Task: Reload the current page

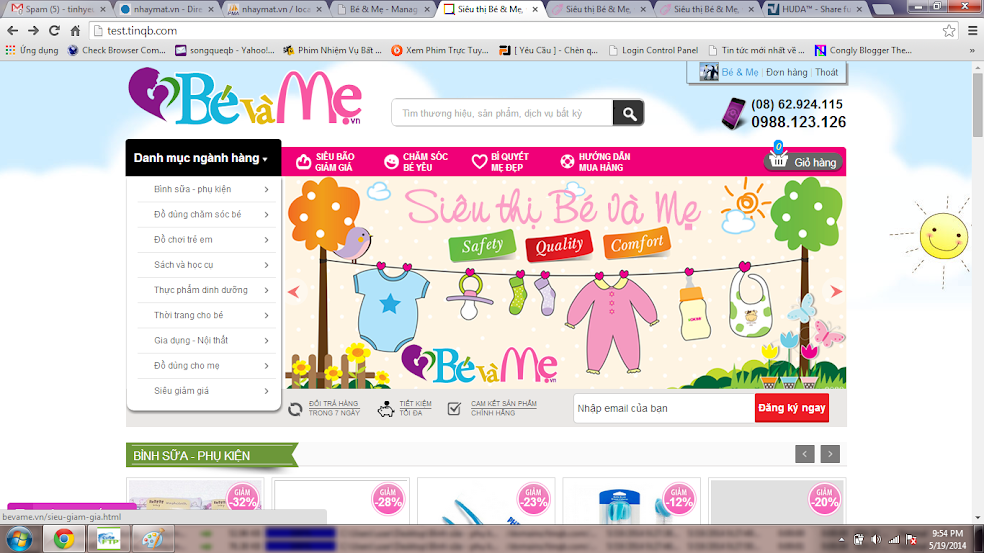Action: [x=55, y=30]
